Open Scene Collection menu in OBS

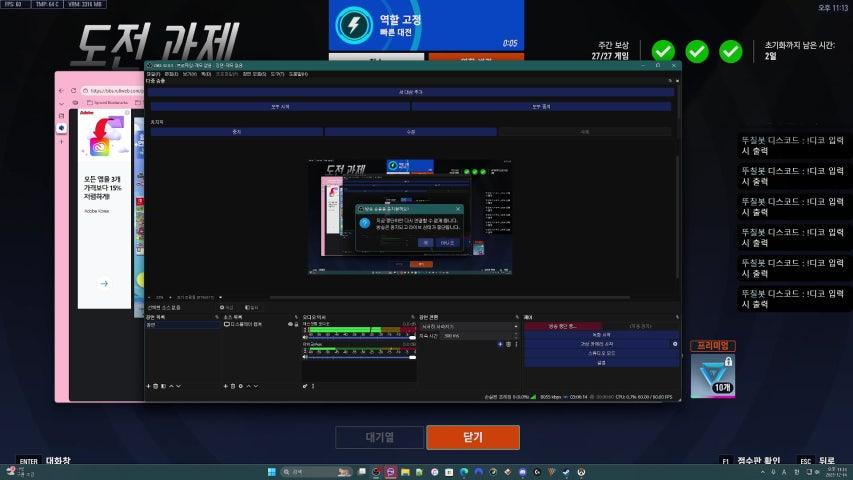254,74
